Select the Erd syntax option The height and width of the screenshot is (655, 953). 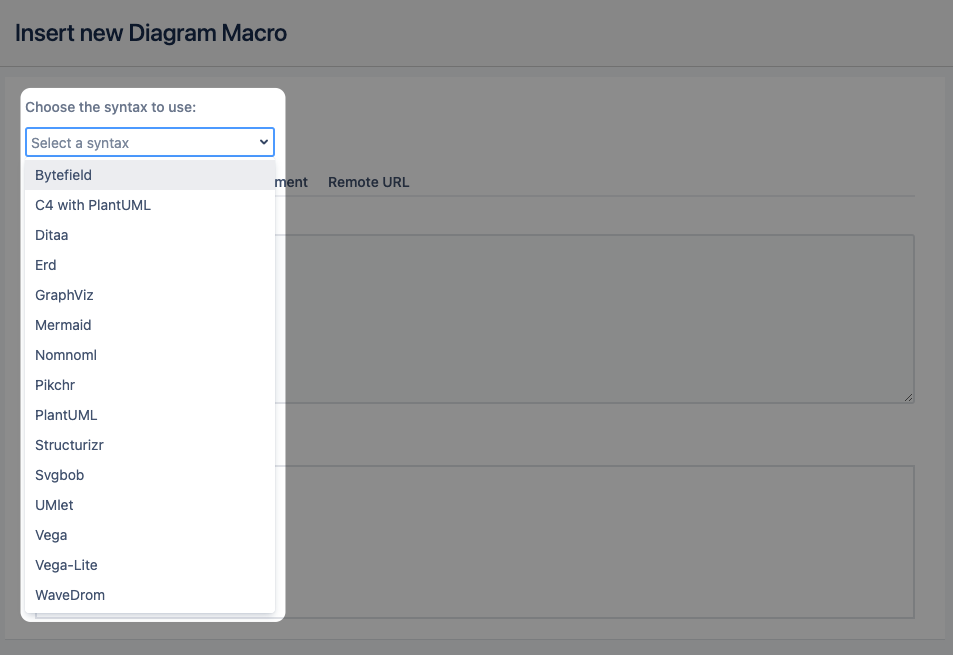[x=150, y=265]
